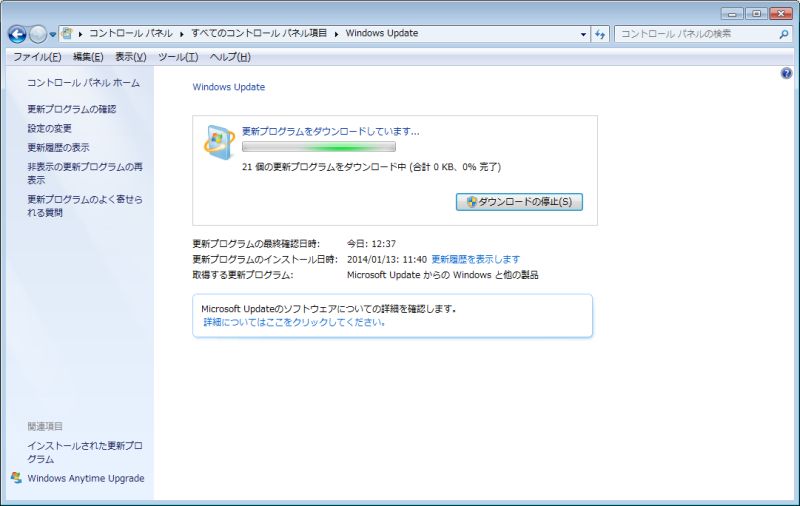The width and height of the screenshot is (800, 506).
Task: Click the Control Panel icon in address bar
Action: click(67, 34)
